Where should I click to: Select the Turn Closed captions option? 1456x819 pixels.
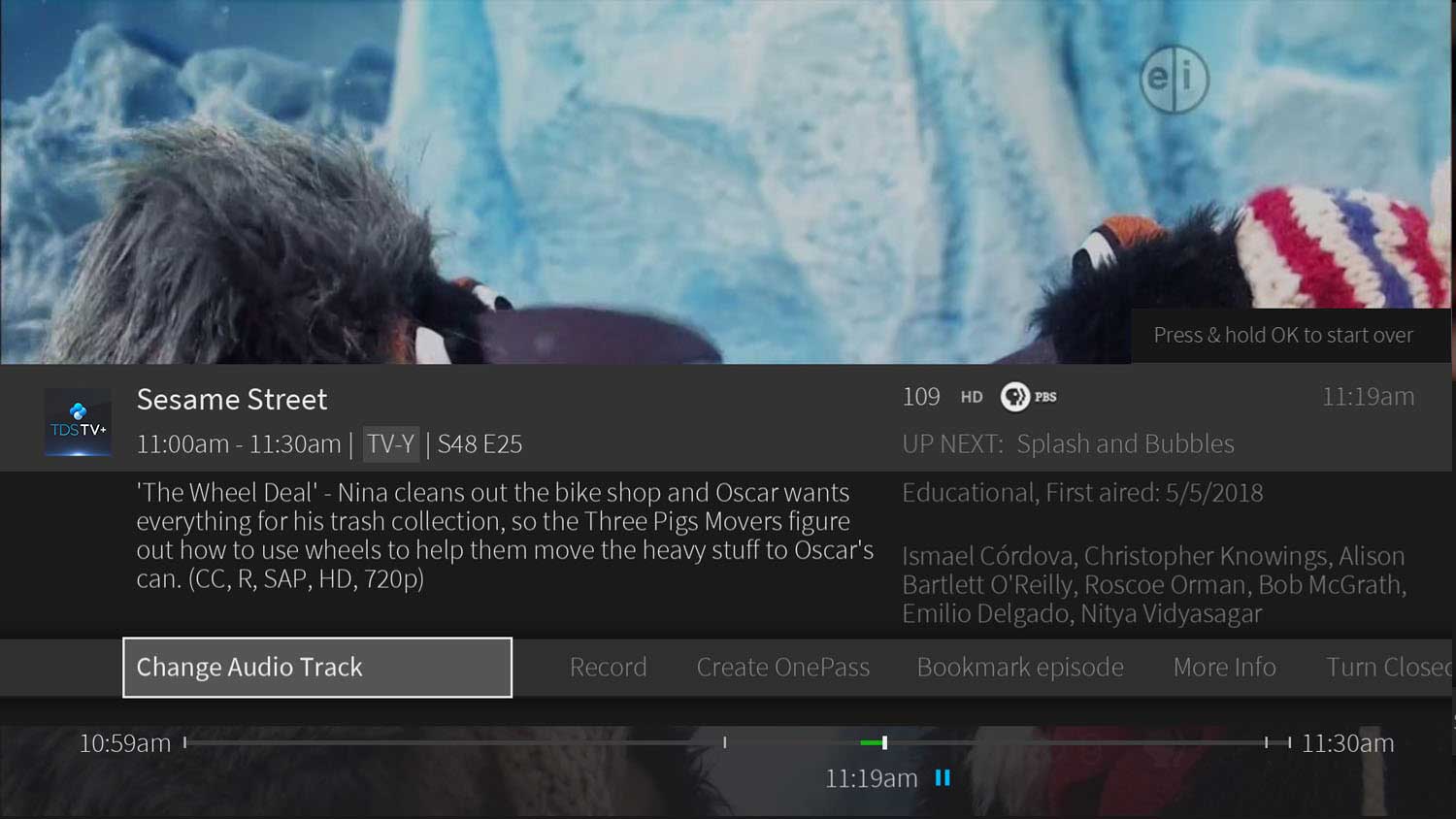point(1389,667)
